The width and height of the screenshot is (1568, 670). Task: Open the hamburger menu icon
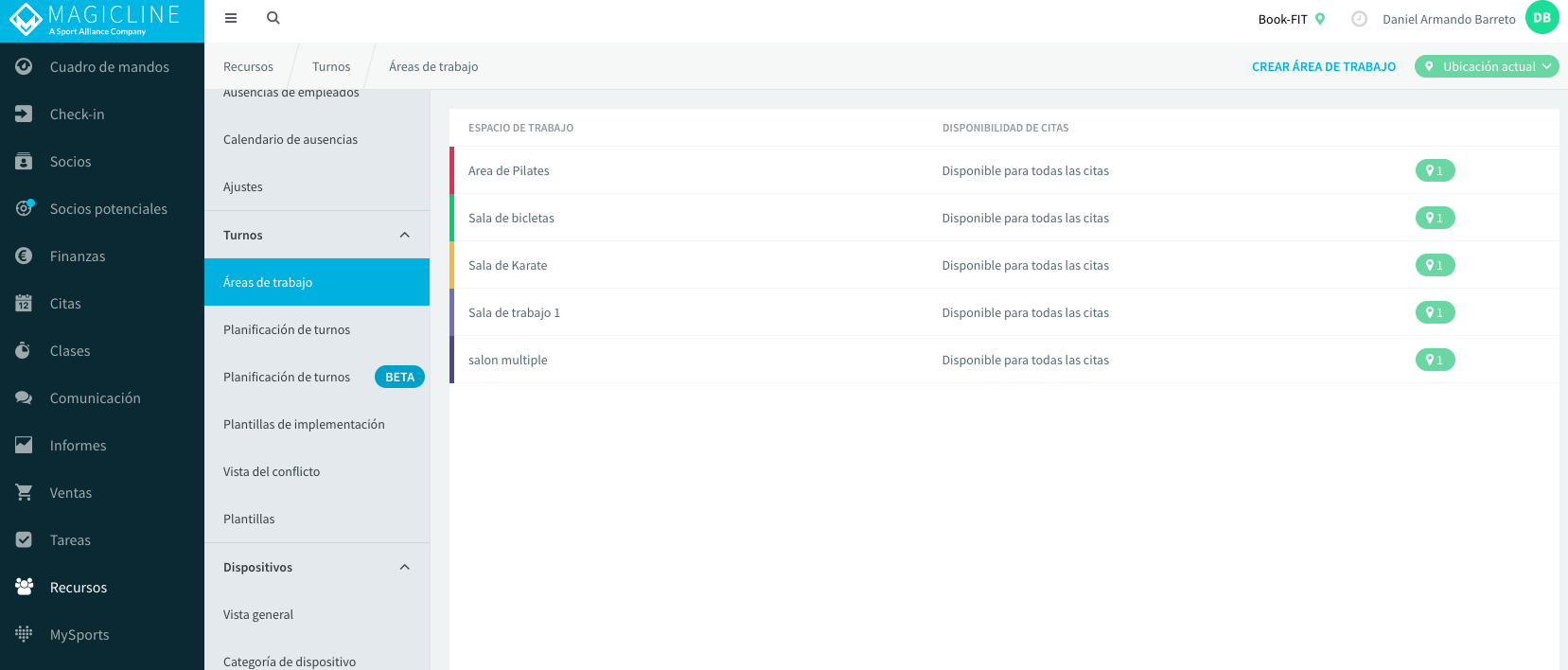point(231,18)
